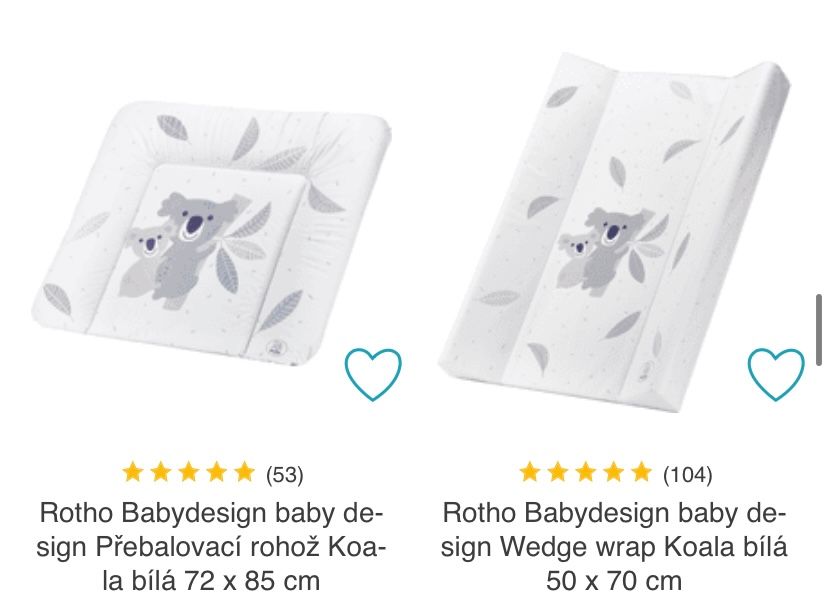Toggle wishlist heart for Wedge wrap Koala

pyautogui.click(x=776, y=374)
